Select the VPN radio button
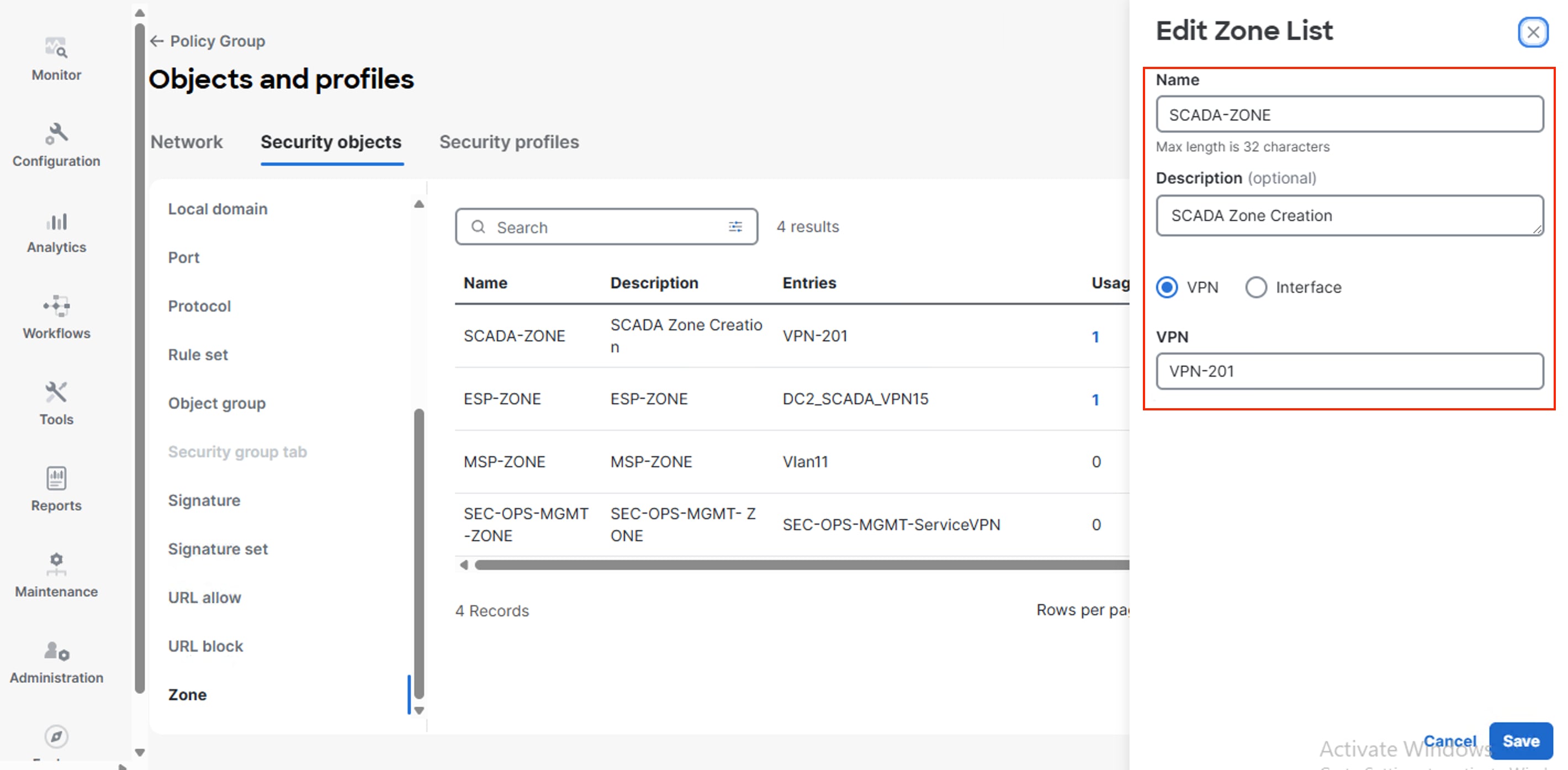1568x770 pixels. point(1167,287)
